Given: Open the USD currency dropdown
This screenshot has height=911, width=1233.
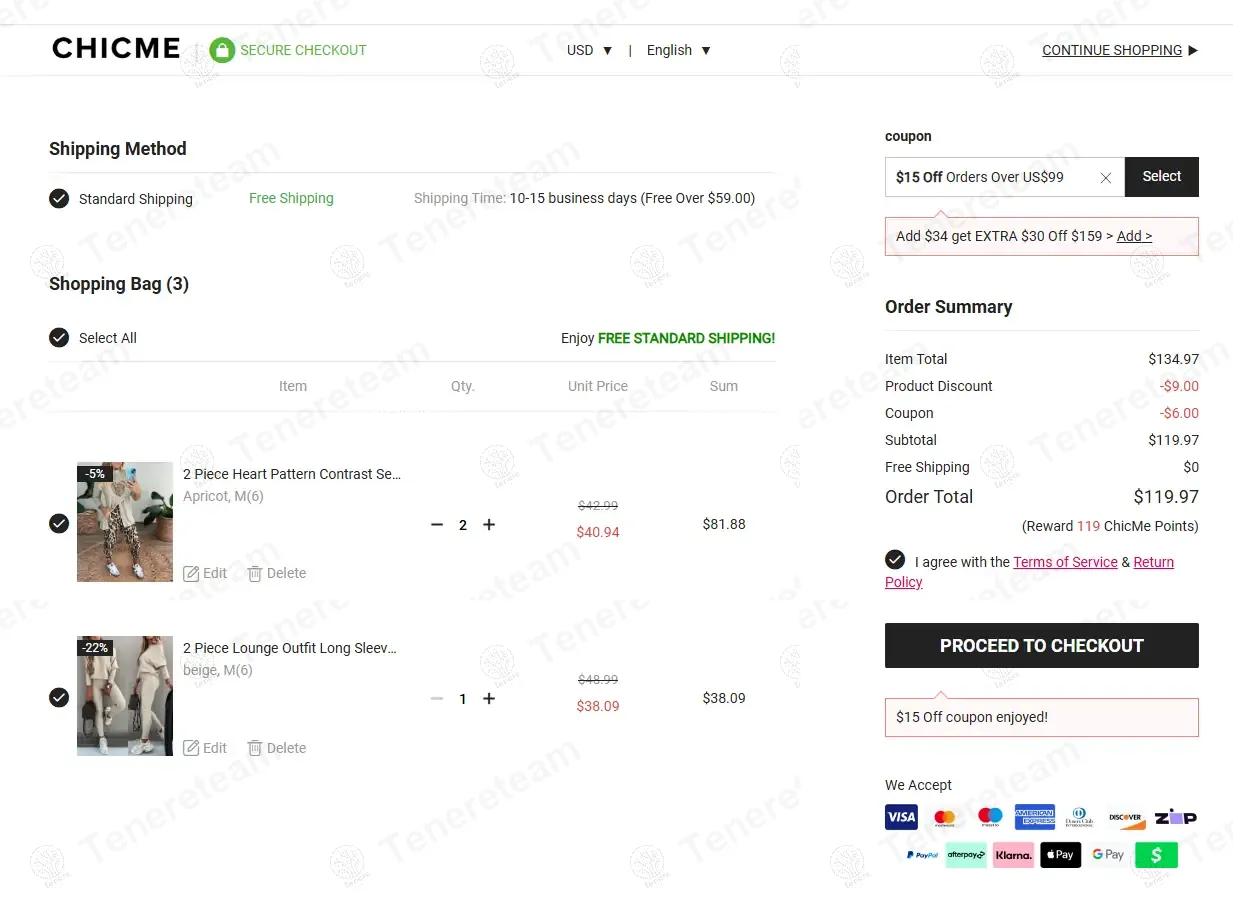Looking at the screenshot, I should point(589,50).
